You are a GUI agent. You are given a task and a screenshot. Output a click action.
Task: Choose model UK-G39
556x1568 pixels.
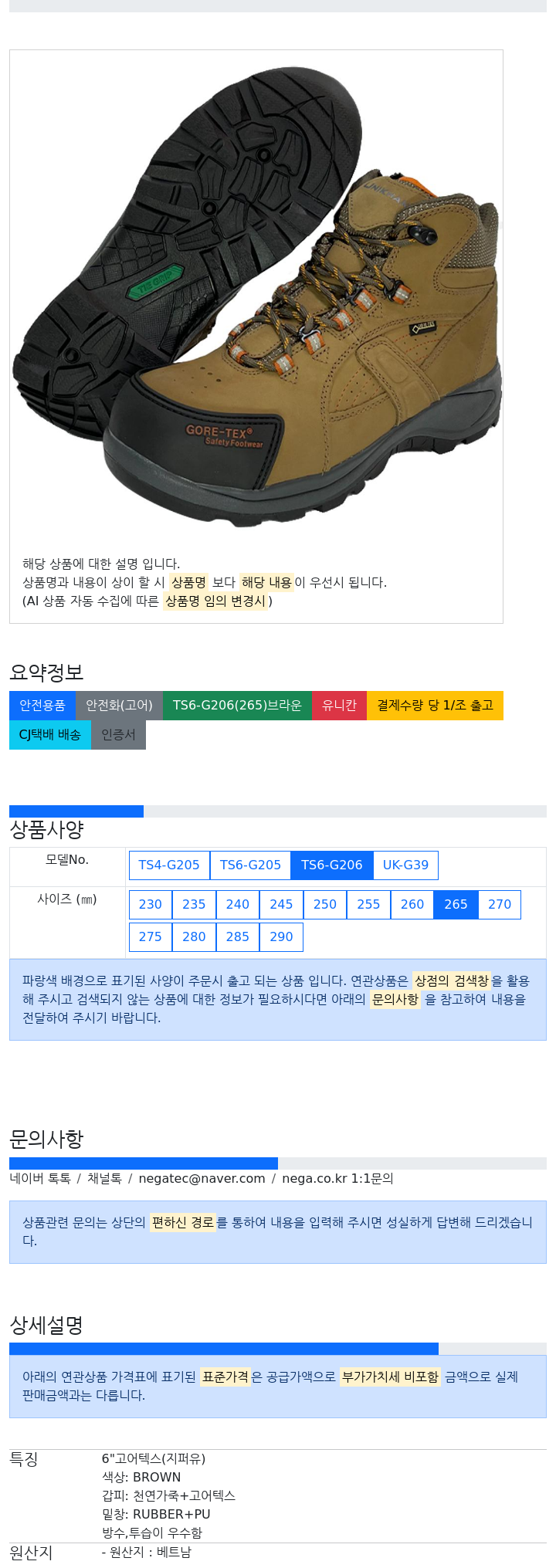tap(405, 865)
